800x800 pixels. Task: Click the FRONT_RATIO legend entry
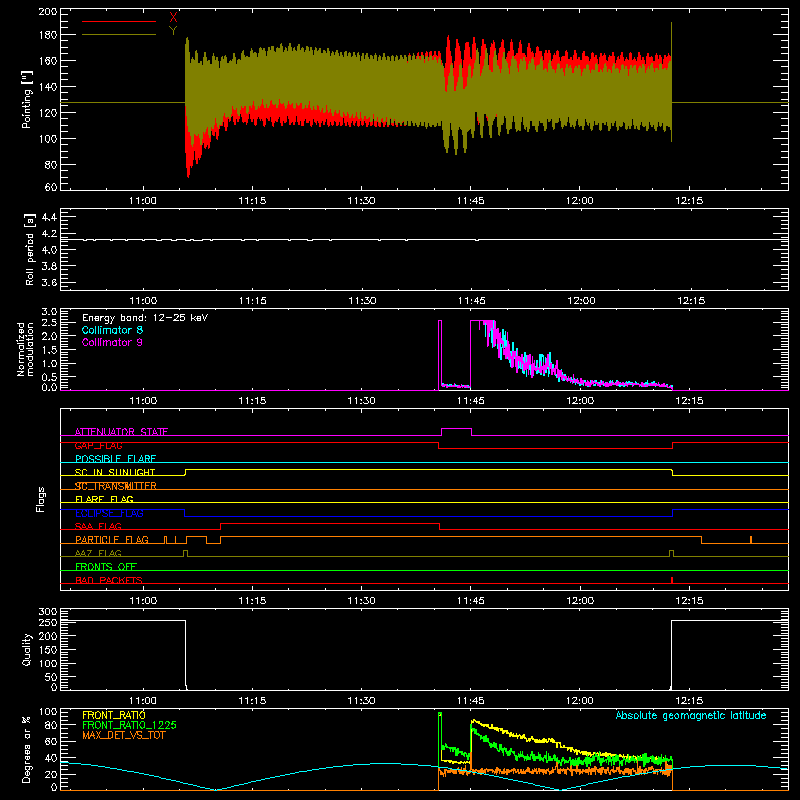click(x=114, y=715)
